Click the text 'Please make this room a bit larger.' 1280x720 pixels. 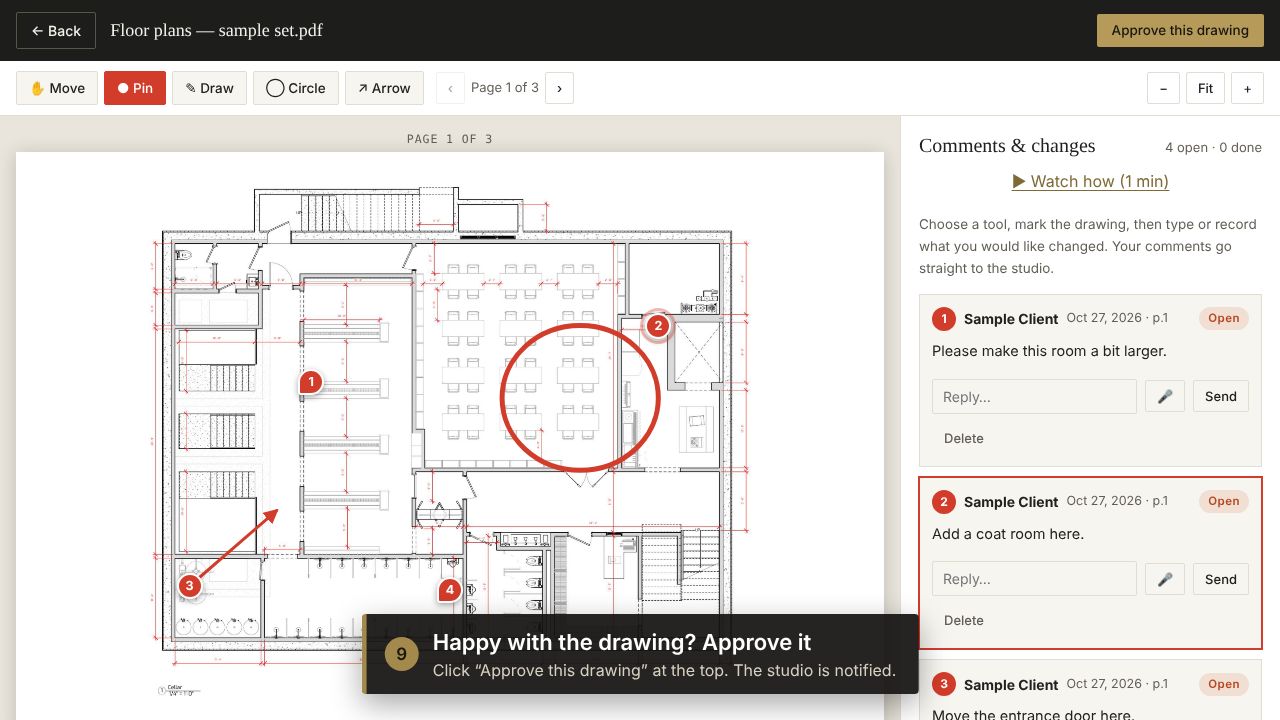(x=1049, y=351)
